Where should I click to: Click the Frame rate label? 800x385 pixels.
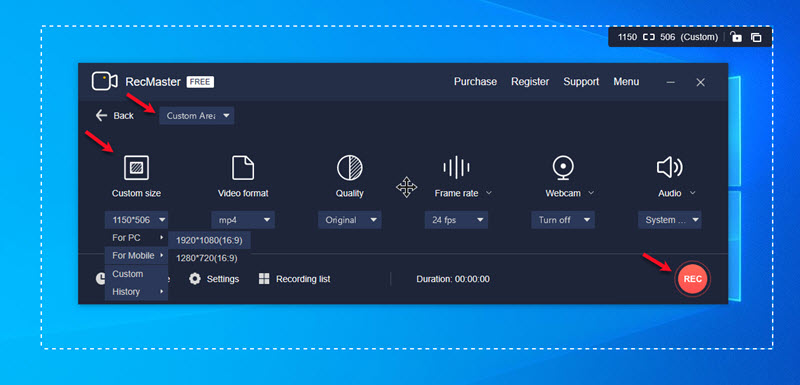(456, 193)
